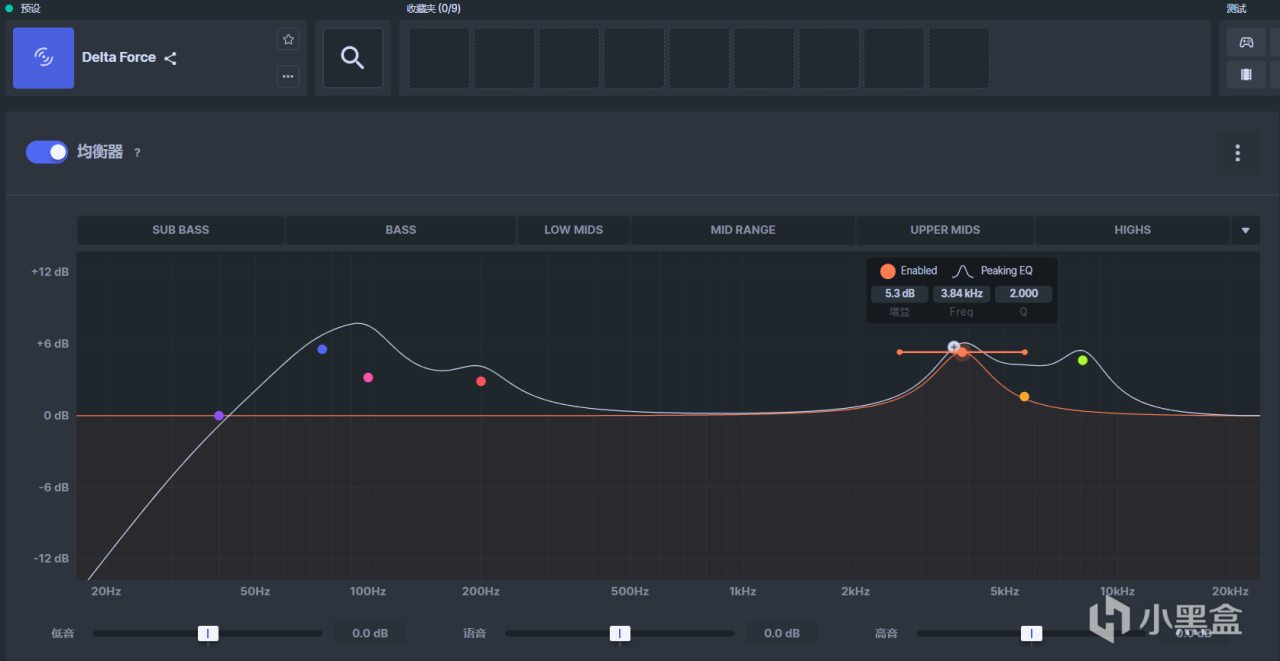The height and width of the screenshot is (661, 1280).
Task: Toggle the equalizer switch off
Action: (x=47, y=152)
